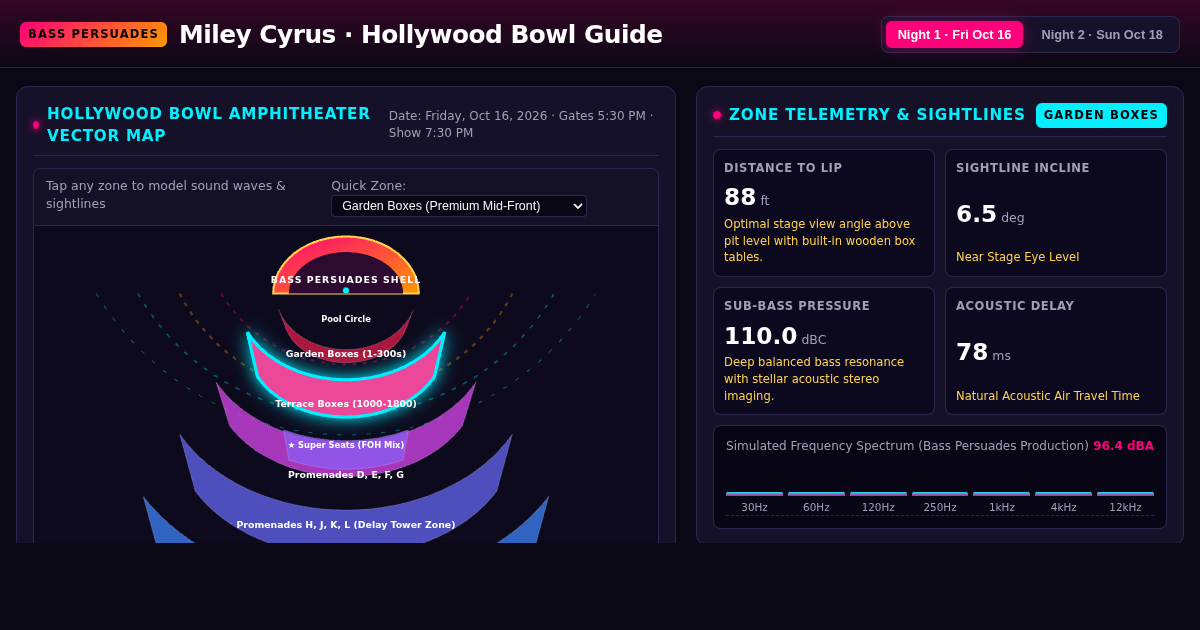Click the GARDEN BOXES zone badge
The width and height of the screenshot is (1200, 630).
[x=1101, y=115]
